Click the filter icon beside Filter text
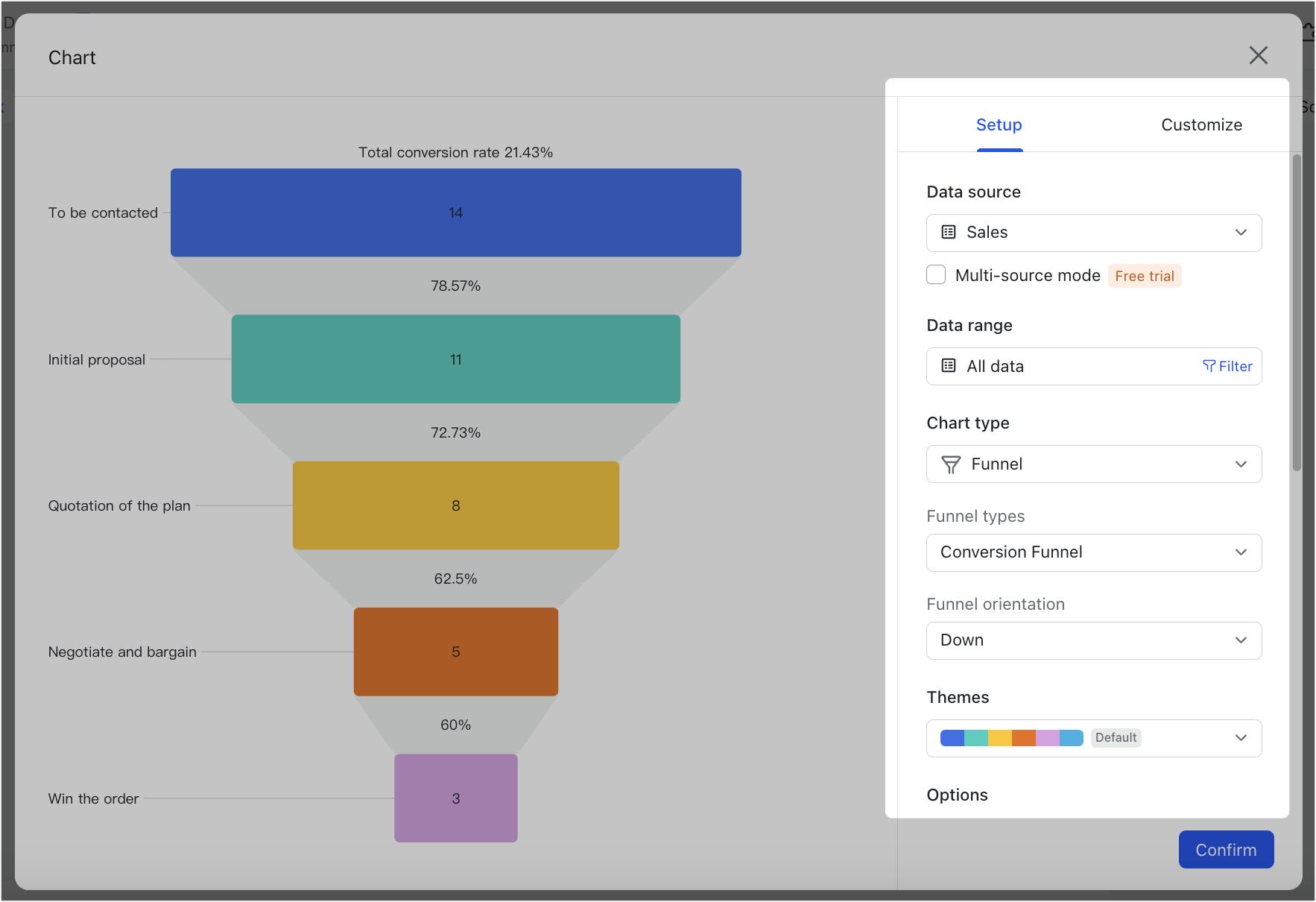Viewport: 1316px width, 902px height. pos(1208,366)
